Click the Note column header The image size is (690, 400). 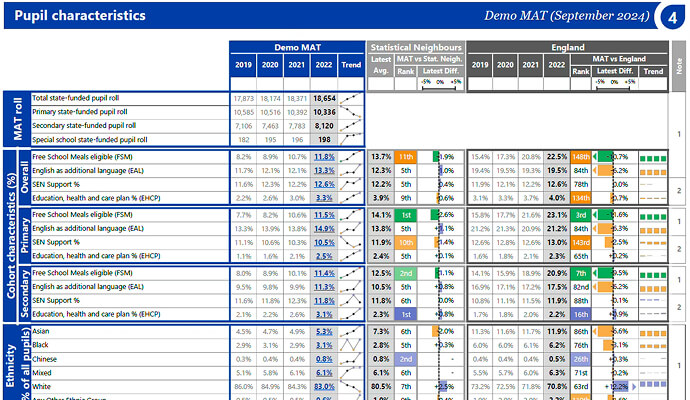[679, 65]
